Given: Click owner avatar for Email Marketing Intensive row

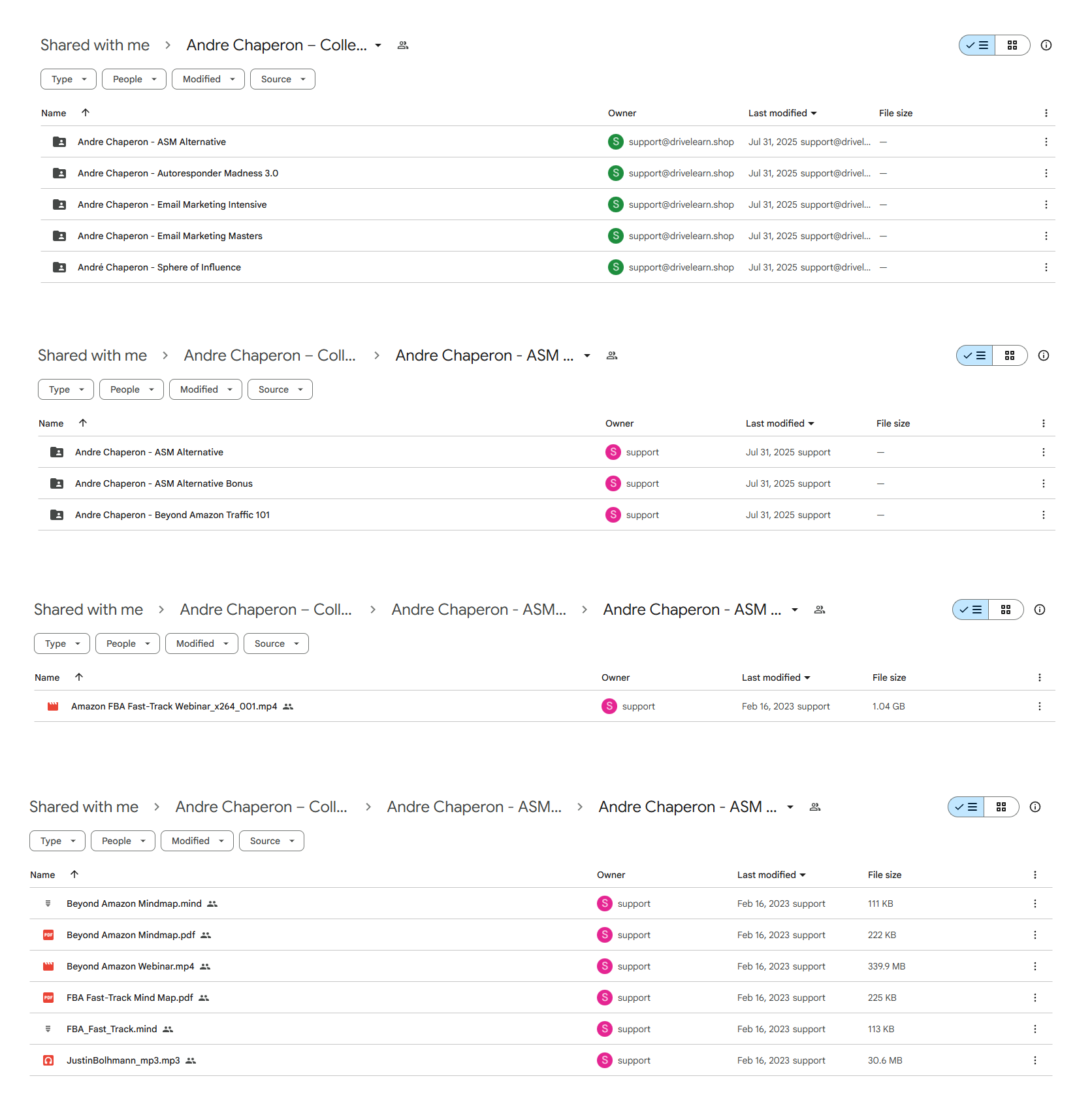Looking at the screenshot, I should 615,204.
